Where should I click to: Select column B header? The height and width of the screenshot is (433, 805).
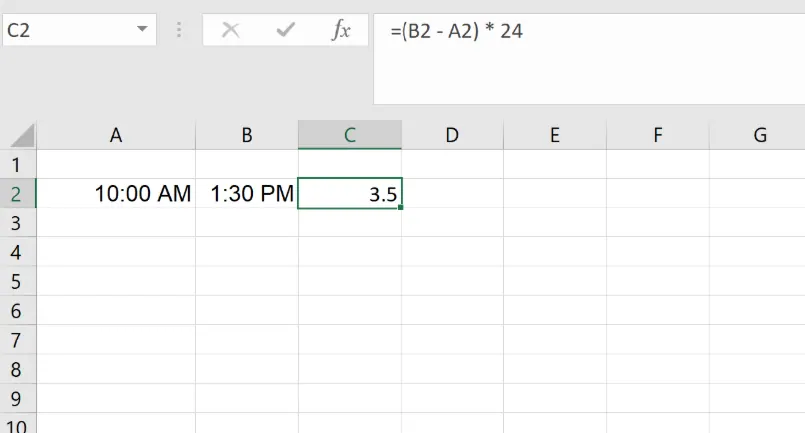click(x=246, y=135)
